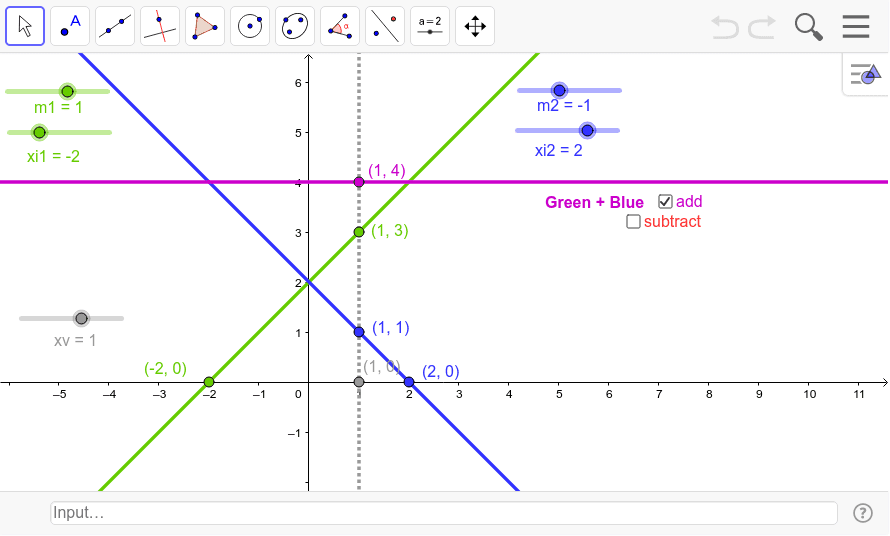This screenshot has width=890, height=536.
Task: Click the Redo arrow
Action: (x=762, y=27)
